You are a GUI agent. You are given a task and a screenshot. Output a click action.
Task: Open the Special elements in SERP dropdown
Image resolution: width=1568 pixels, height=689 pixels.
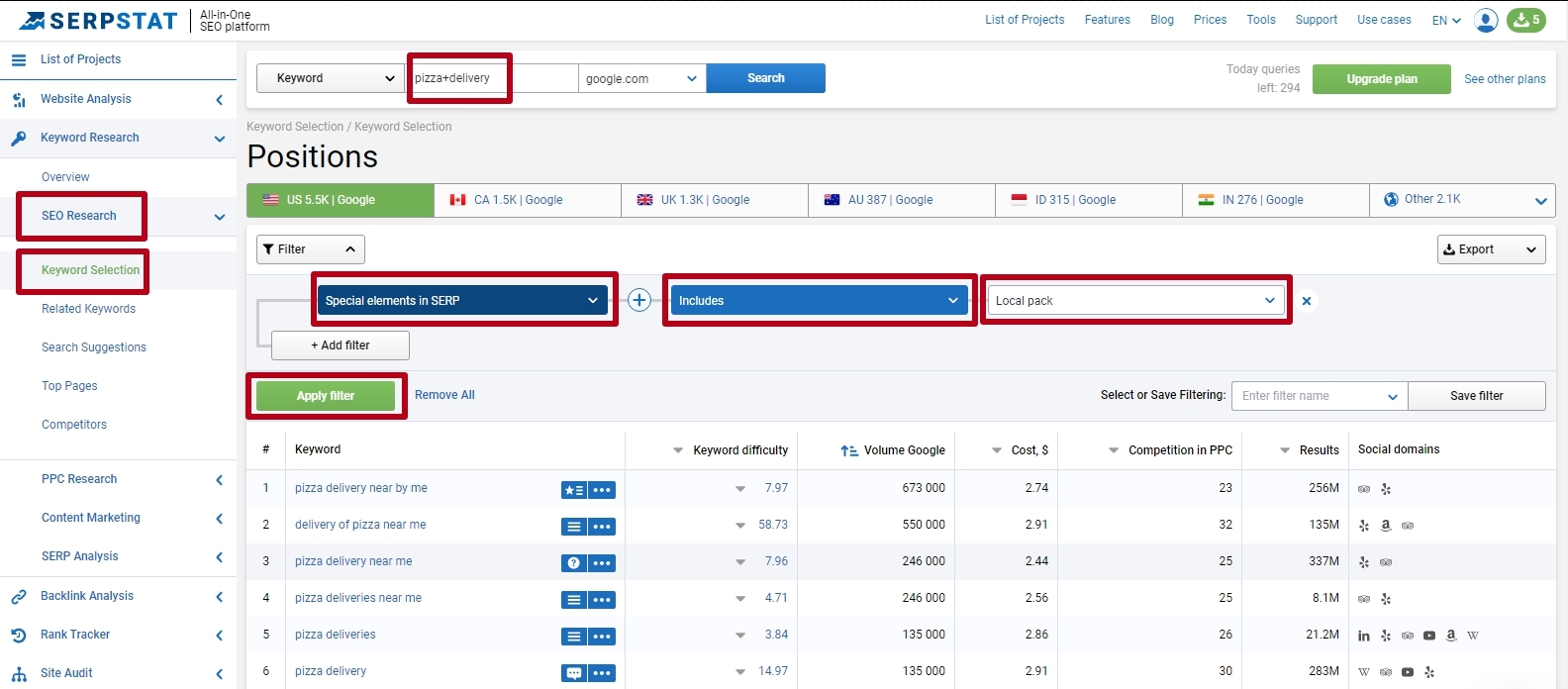461,301
